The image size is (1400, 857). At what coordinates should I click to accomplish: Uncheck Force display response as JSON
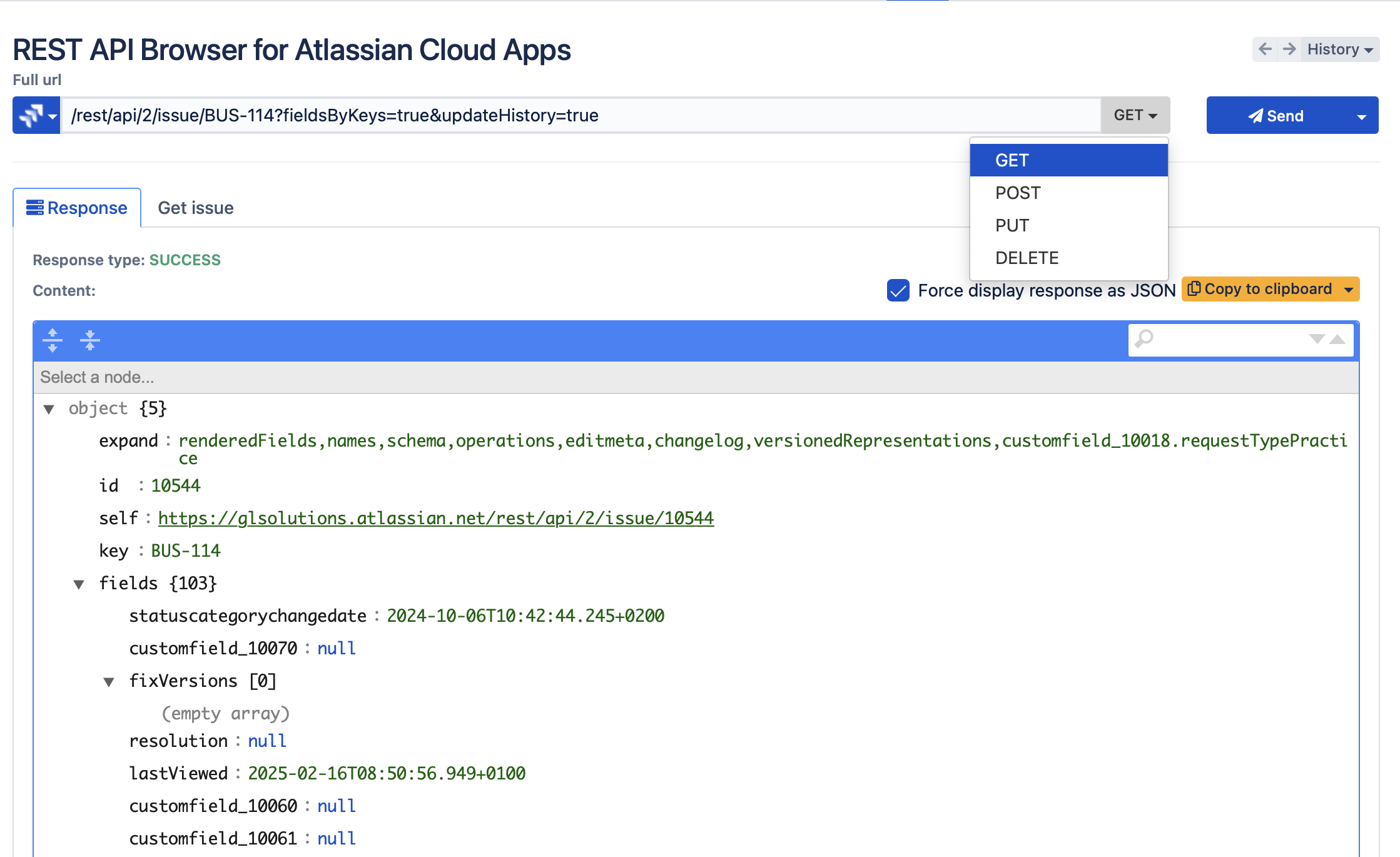point(898,290)
